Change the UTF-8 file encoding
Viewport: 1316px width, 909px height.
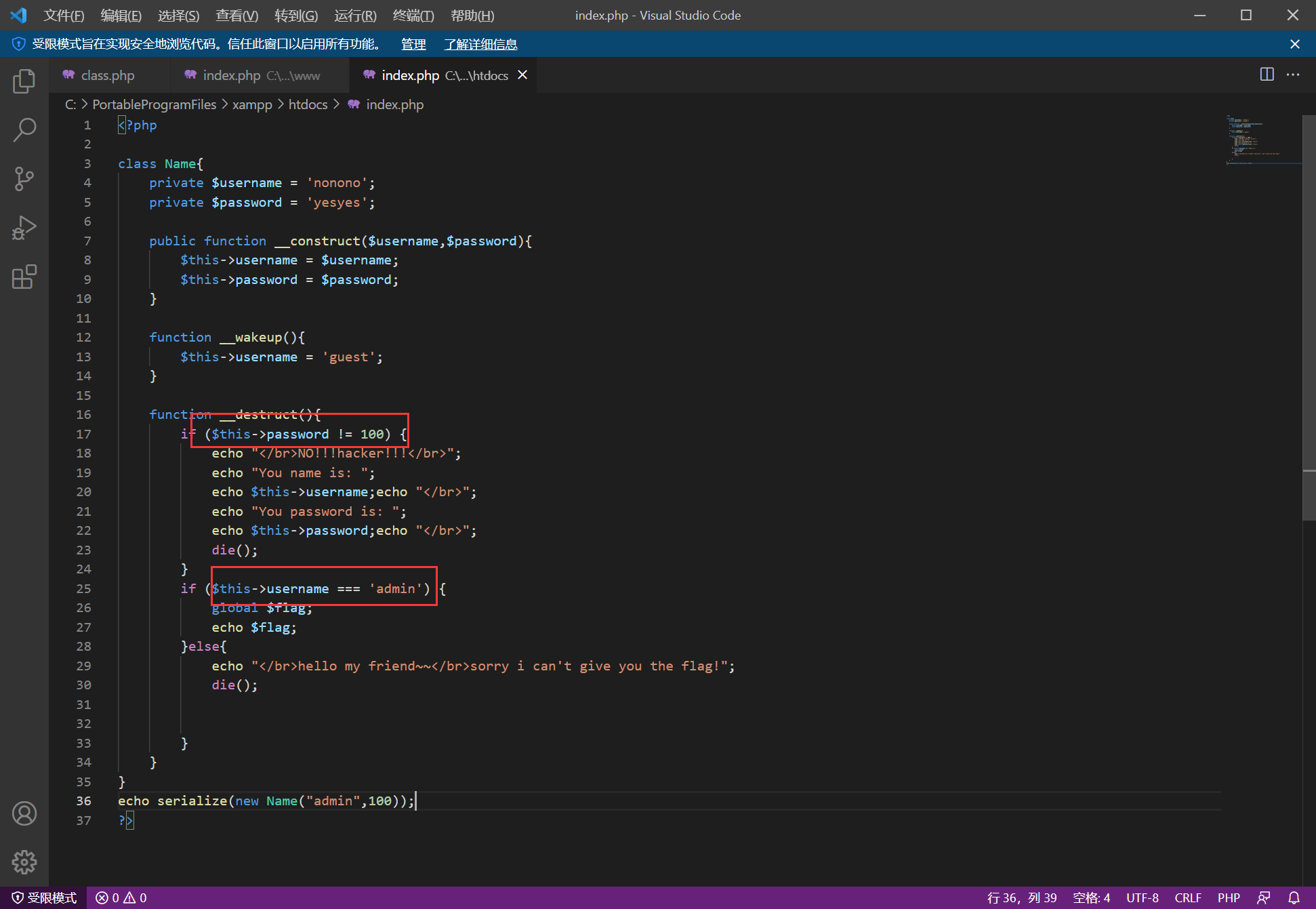point(1142,897)
